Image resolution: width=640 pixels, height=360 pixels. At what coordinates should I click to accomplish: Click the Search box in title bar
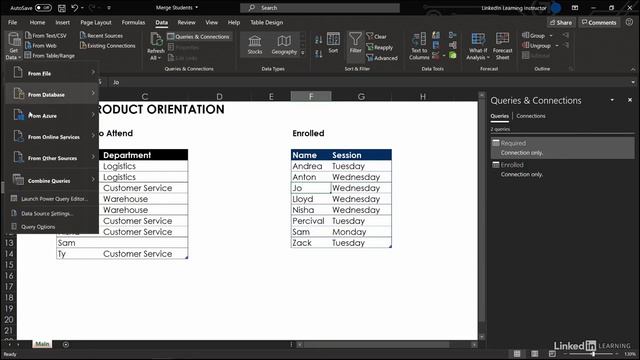click(x=320, y=8)
